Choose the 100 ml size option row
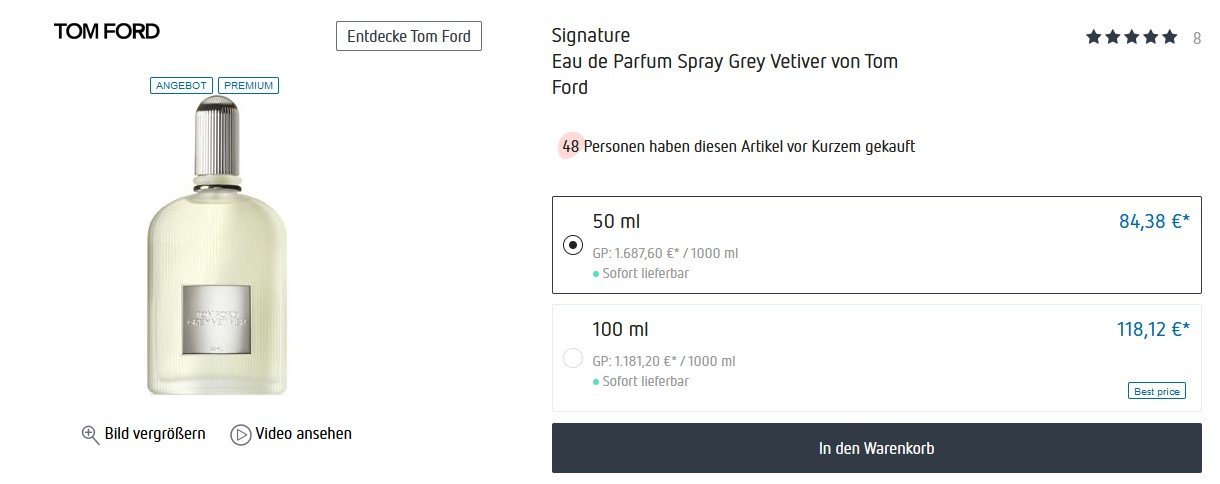1220x484 pixels. click(876, 357)
